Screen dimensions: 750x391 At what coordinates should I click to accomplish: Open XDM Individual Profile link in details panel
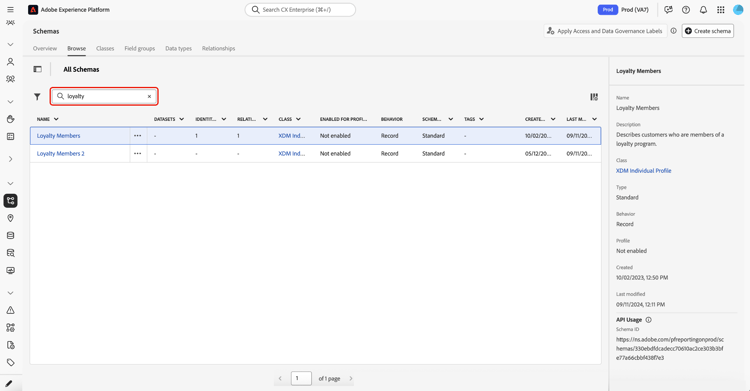tap(643, 171)
